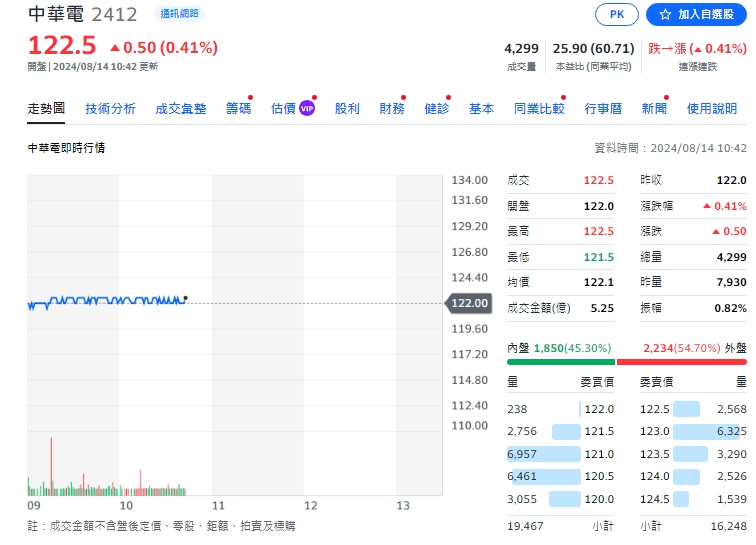Click the PK compare button
This screenshot has height=545, width=756.
click(617, 14)
